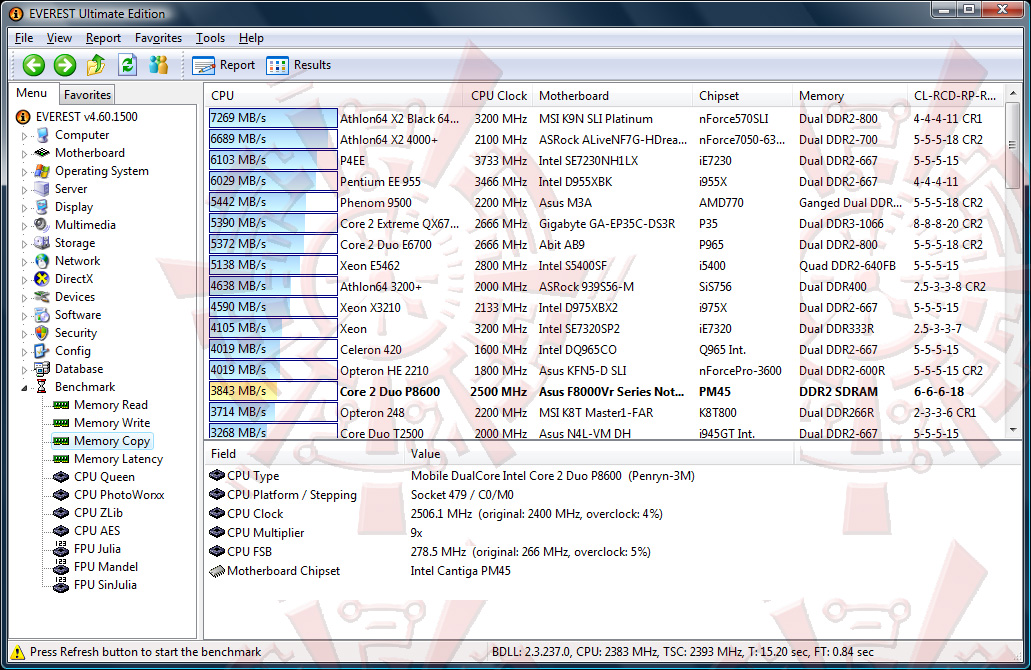The image size is (1031, 670).
Task: Click the DirectX tree icon
Action: pos(42,279)
